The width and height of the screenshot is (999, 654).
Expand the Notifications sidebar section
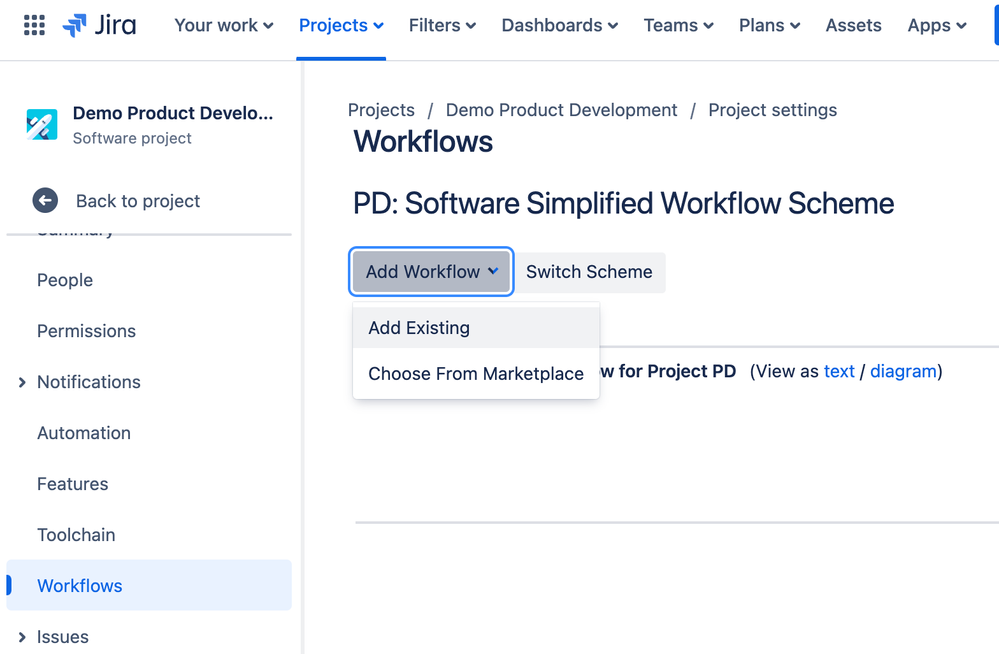click(22, 382)
